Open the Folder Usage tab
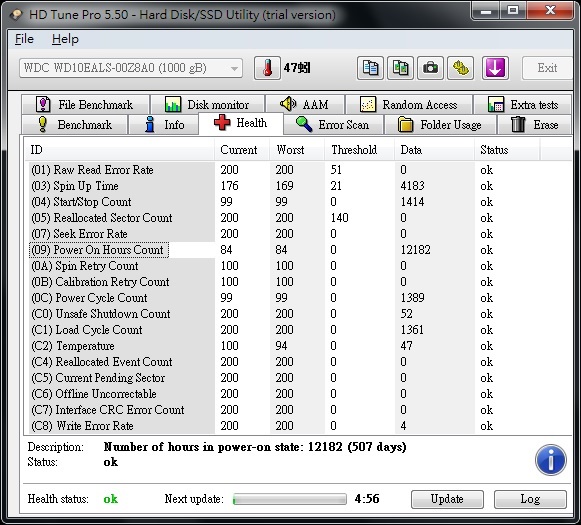 coord(440,124)
